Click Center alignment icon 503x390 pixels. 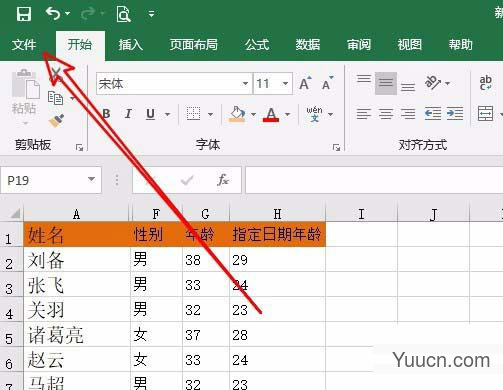coord(386,114)
